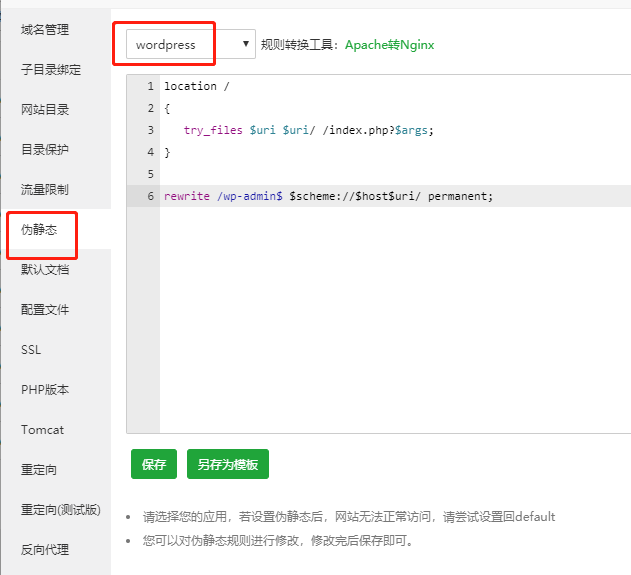Click the blank editor area below the rules

(x=394, y=320)
